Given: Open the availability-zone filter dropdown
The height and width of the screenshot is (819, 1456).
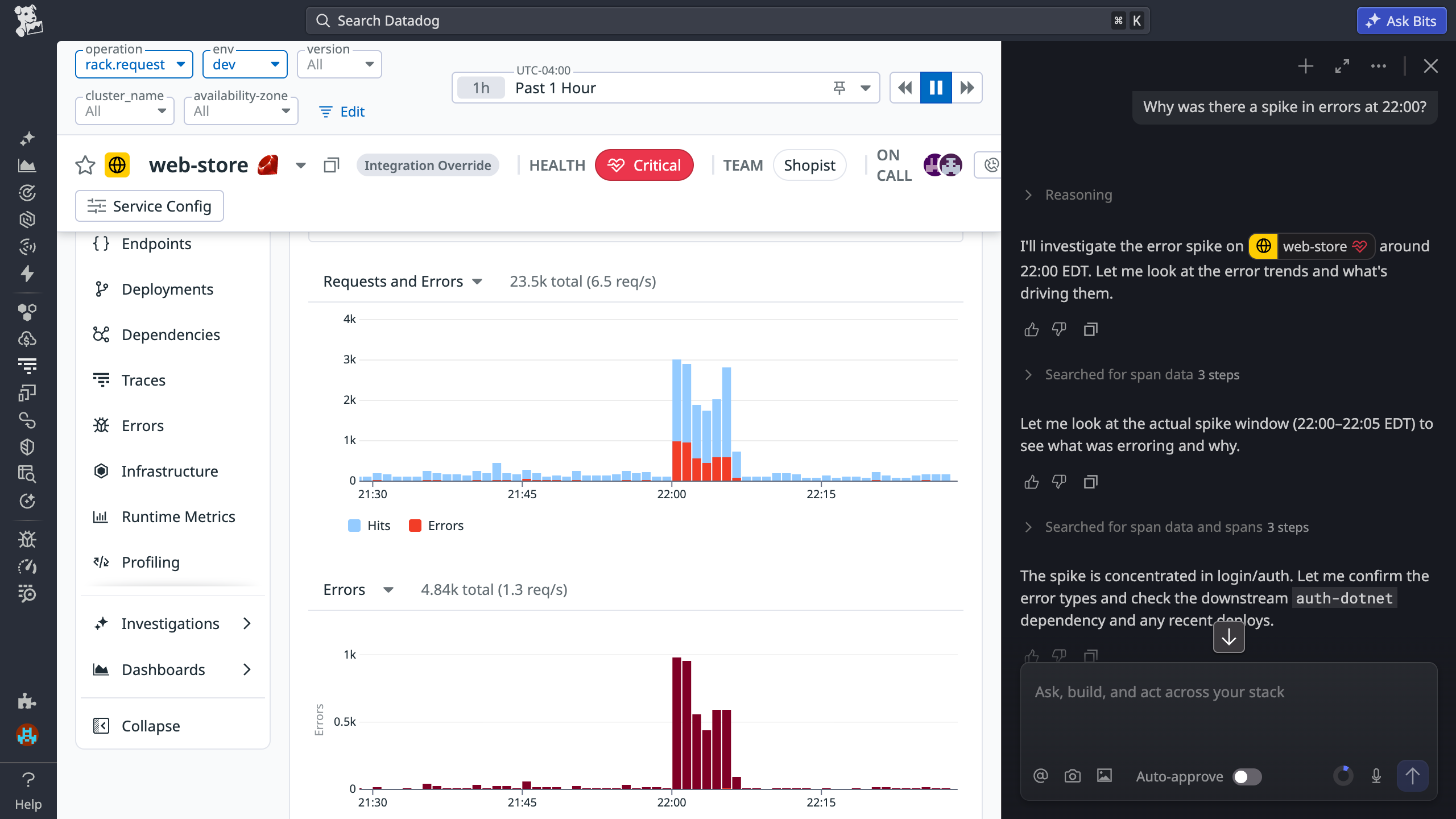Looking at the screenshot, I should 241,111.
